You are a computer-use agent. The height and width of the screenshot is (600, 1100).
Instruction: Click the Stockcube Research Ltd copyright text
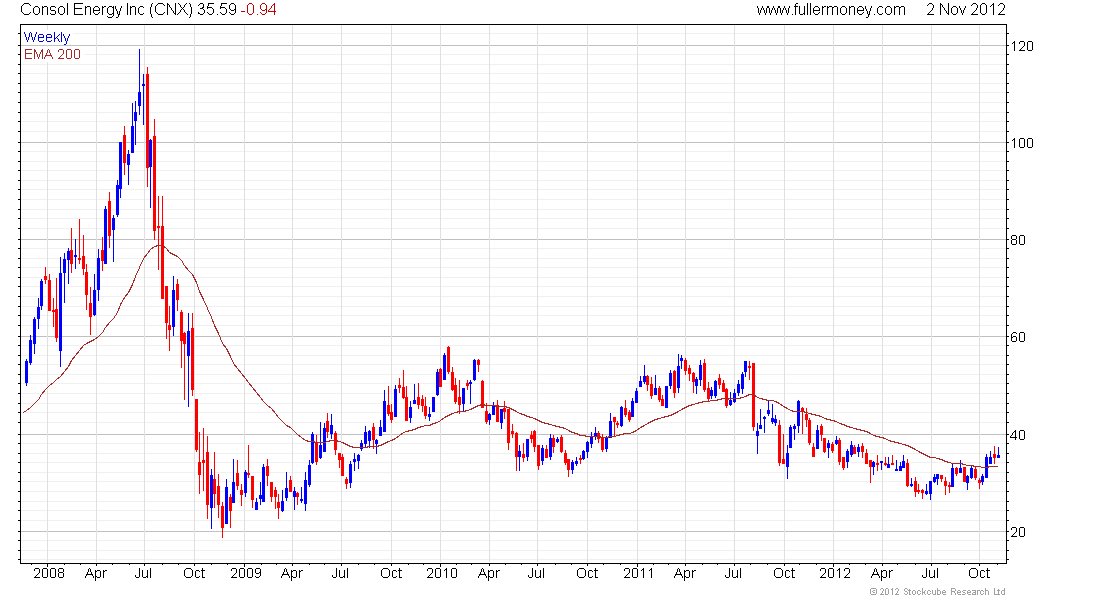[x=937, y=592]
